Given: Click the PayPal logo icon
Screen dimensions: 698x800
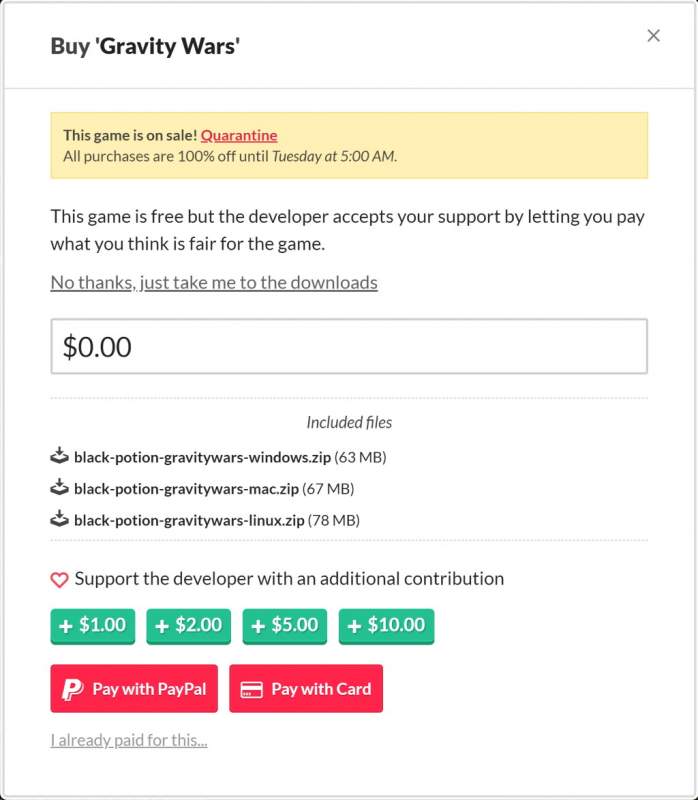Looking at the screenshot, I should click(72, 689).
